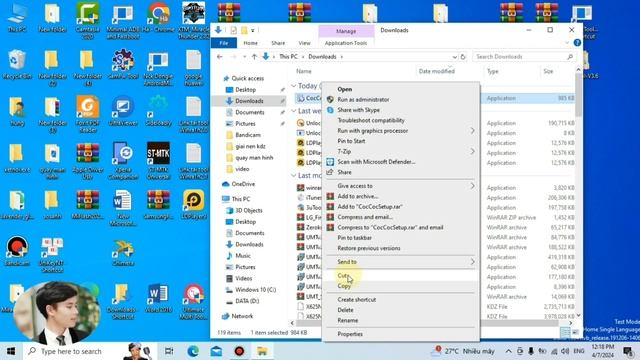Choose Cut from the context menu
This screenshot has width=640, height=360.
[x=401, y=276]
